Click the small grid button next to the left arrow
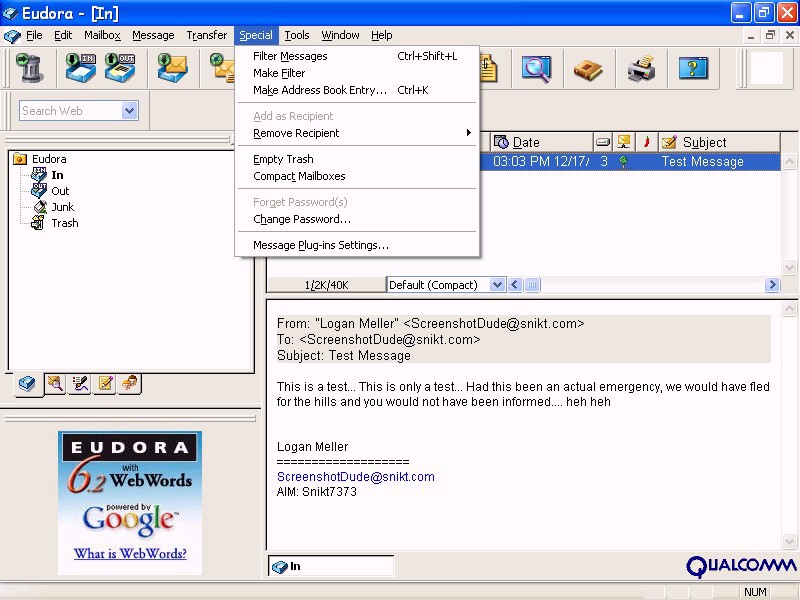The width and height of the screenshot is (800, 600). 532,285
